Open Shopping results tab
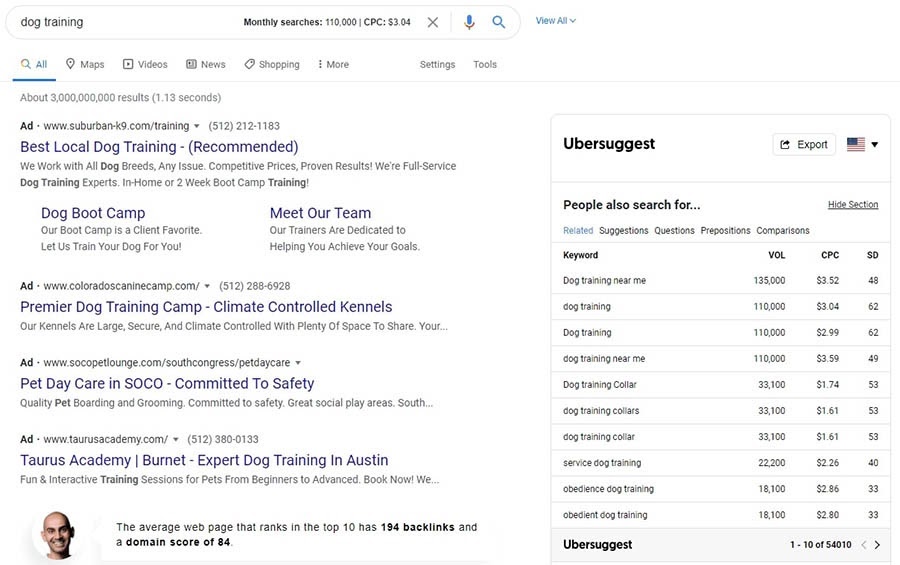Viewport: 900px width, 565px height. point(271,64)
